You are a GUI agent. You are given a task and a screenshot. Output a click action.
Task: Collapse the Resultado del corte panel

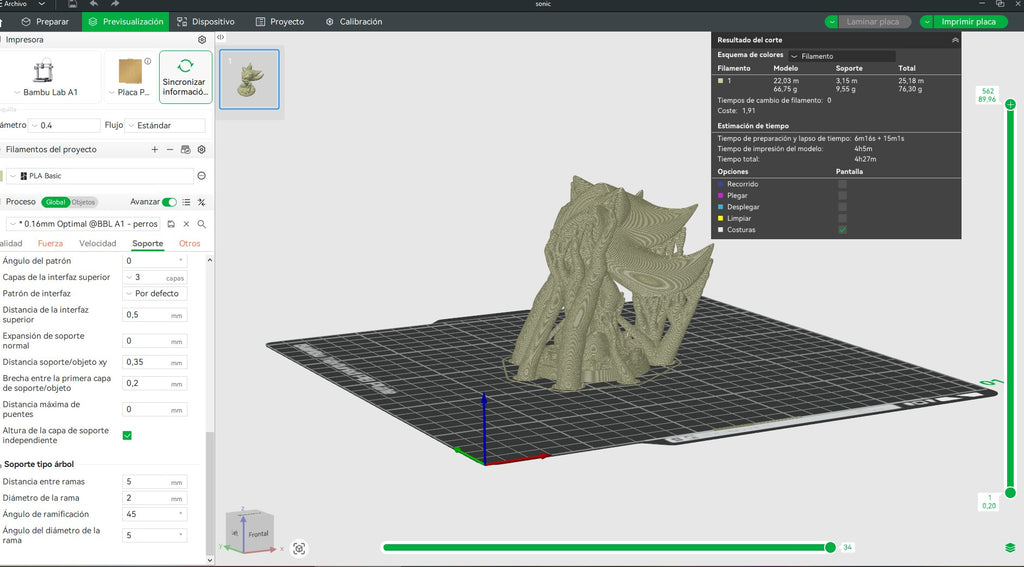coord(955,40)
